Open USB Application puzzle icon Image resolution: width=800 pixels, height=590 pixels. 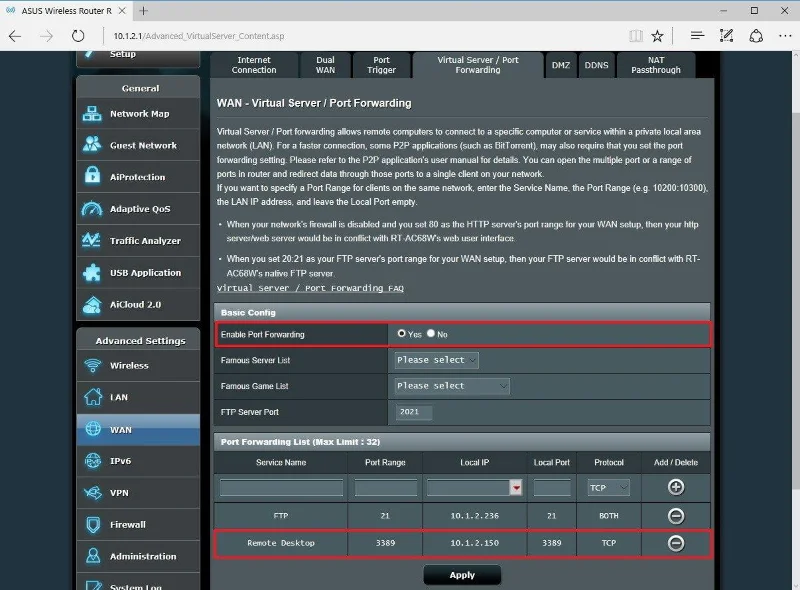[x=92, y=272]
